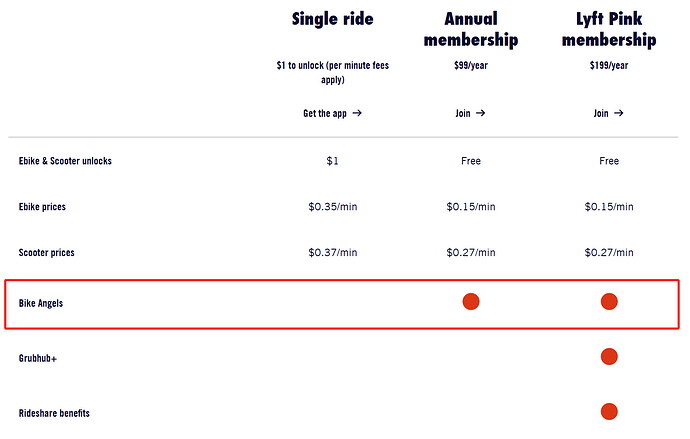Click the Grubhub+ row label

(x=38, y=357)
